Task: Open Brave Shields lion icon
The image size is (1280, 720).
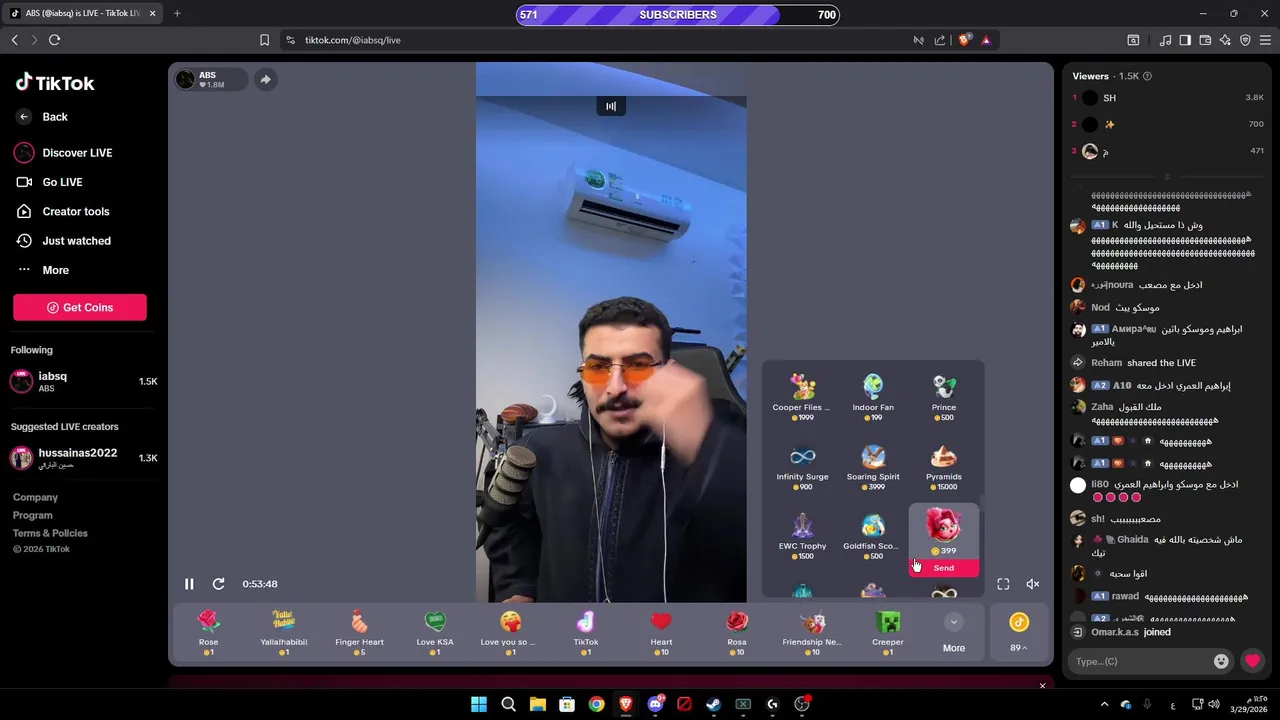Action: tap(965, 40)
